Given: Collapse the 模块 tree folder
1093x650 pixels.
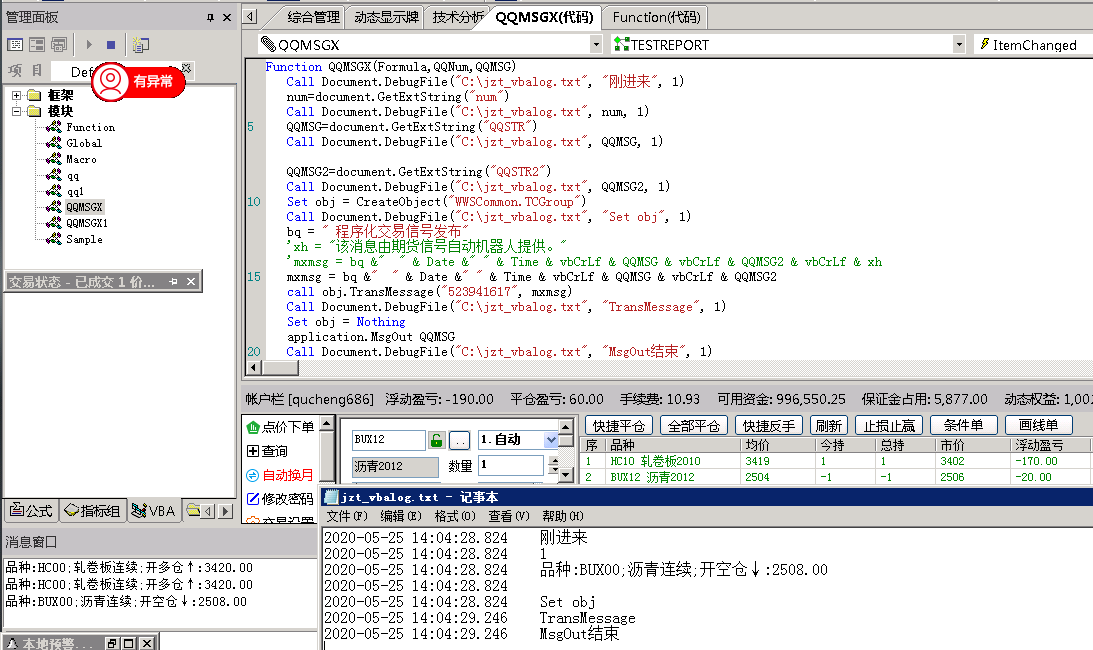Looking at the screenshot, I should point(16,111).
